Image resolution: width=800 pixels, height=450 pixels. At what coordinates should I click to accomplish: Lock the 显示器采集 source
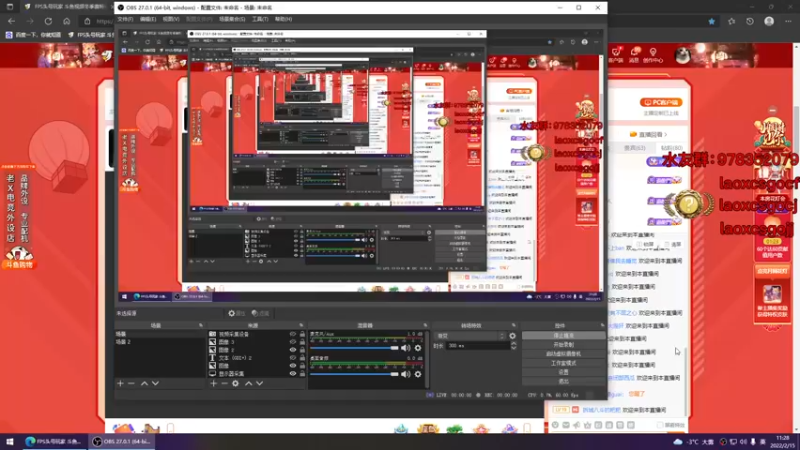pos(302,373)
